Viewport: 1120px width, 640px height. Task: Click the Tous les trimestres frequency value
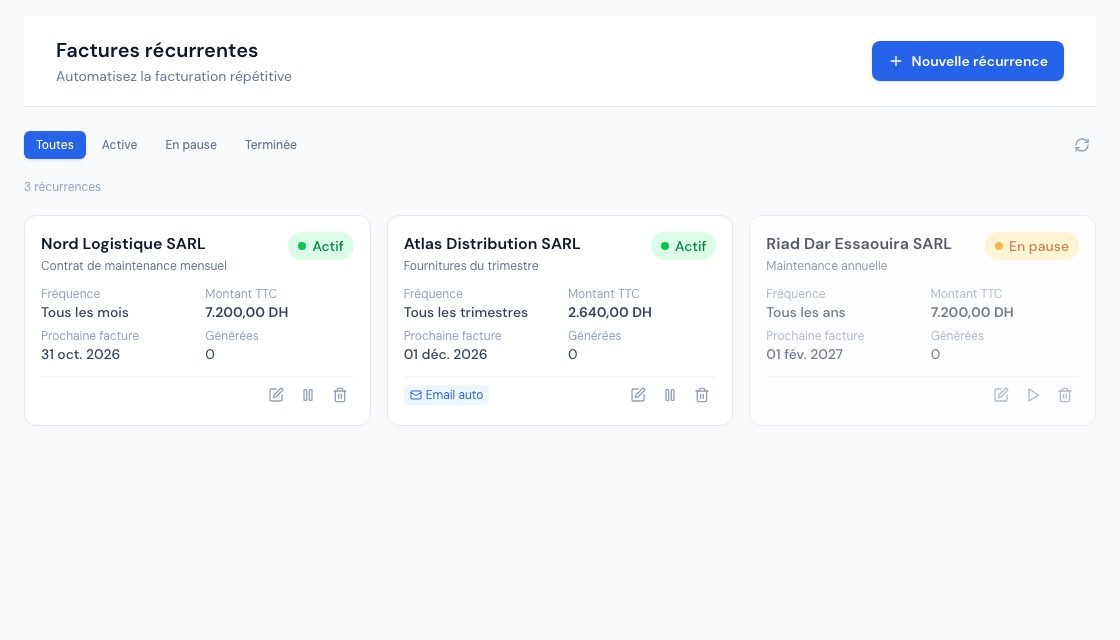coord(466,312)
